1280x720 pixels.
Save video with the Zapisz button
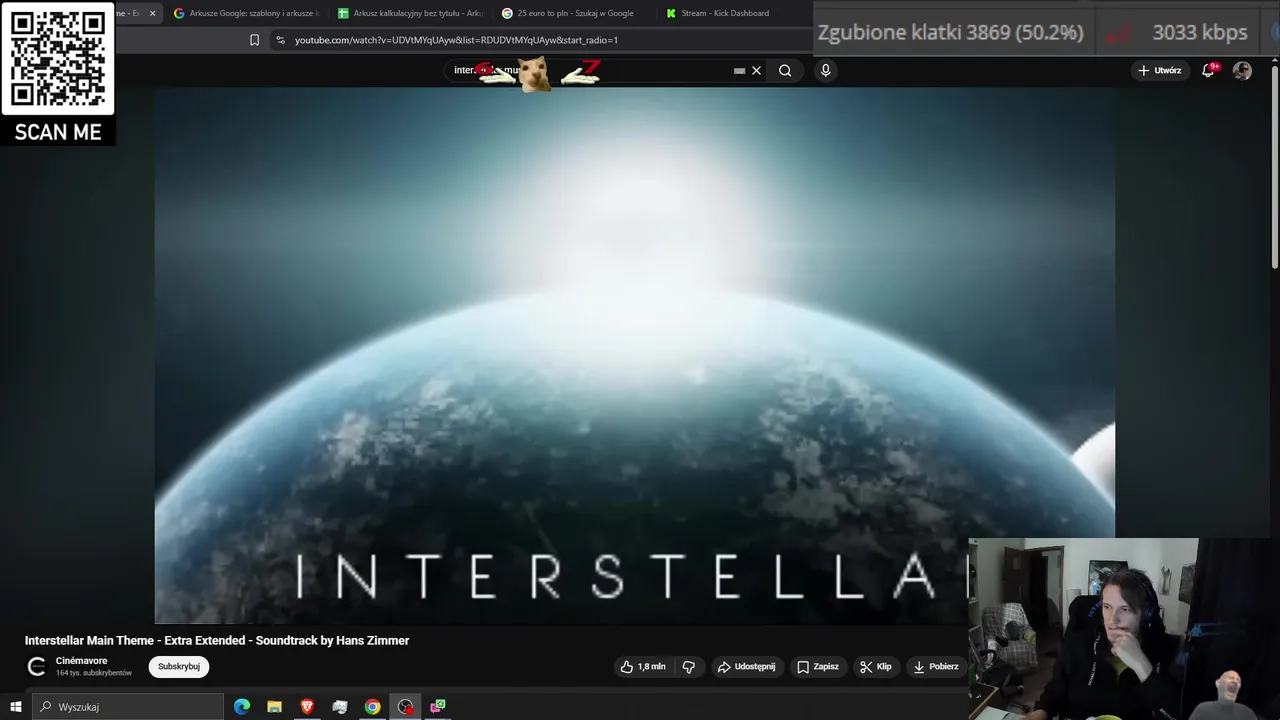[x=817, y=667]
